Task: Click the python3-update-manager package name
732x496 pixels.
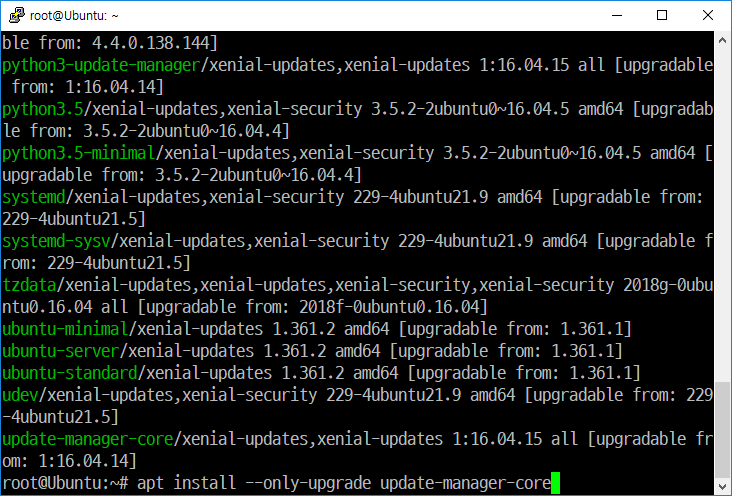Action: (x=101, y=65)
